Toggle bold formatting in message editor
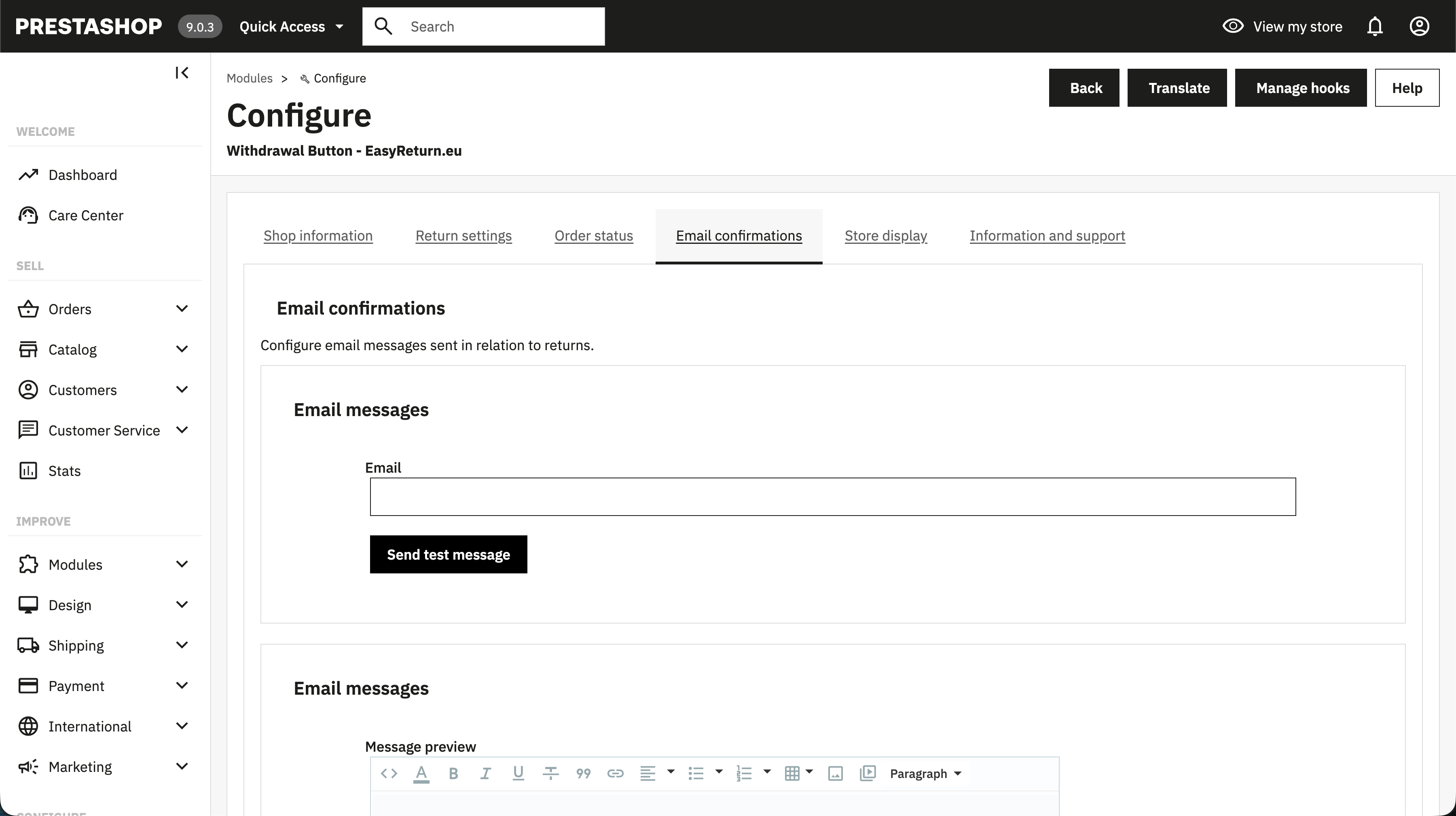Viewport: 1456px width, 816px height. [x=453, y=773]
